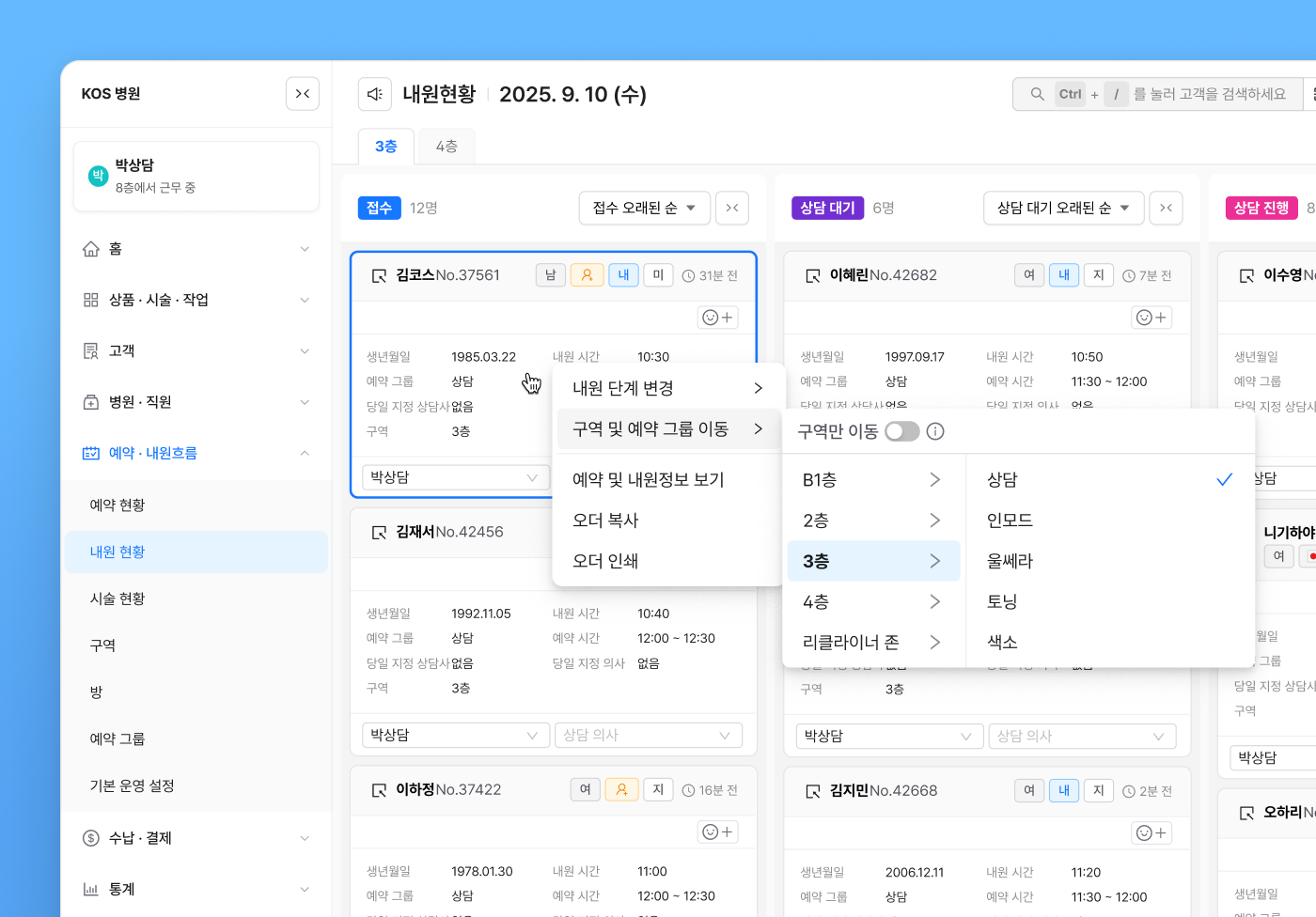
Task: Click the search magnifier icon
Action: (x=1037, y=94)
